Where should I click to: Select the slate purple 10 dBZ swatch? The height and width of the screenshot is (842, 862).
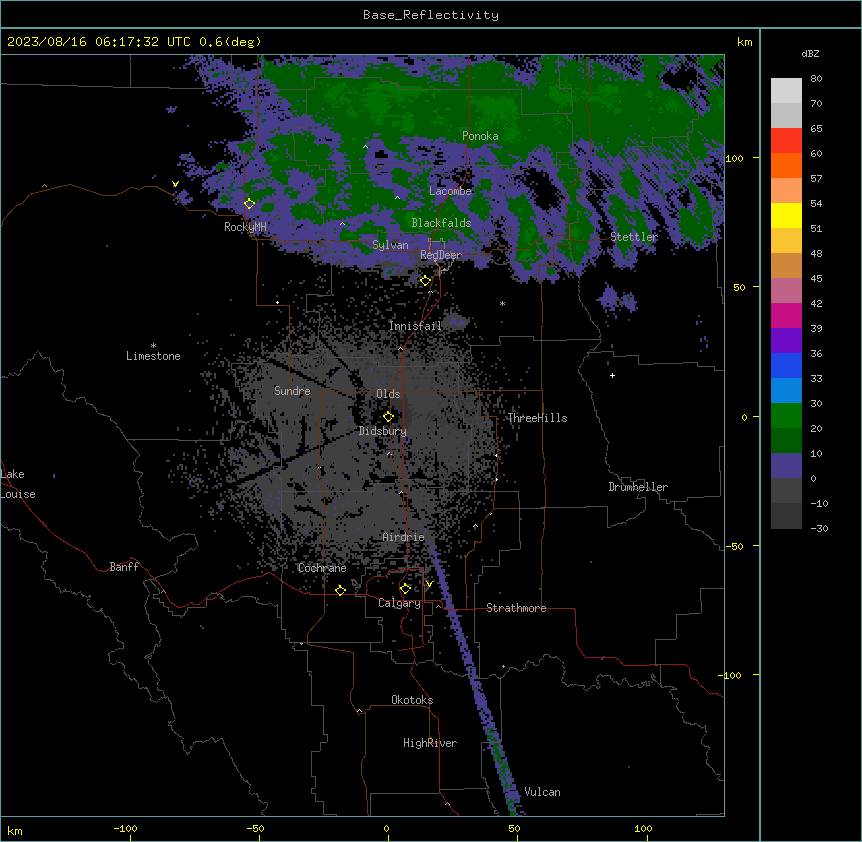point(786,465)
